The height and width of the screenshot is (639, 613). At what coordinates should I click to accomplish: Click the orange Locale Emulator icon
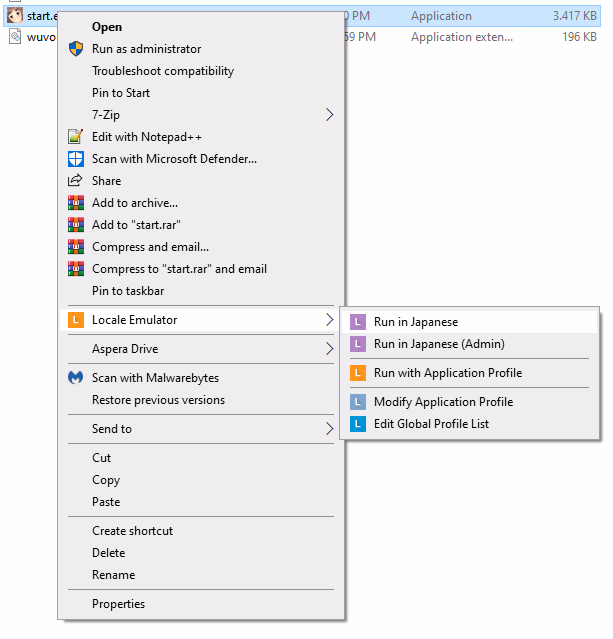coord(75,320)
